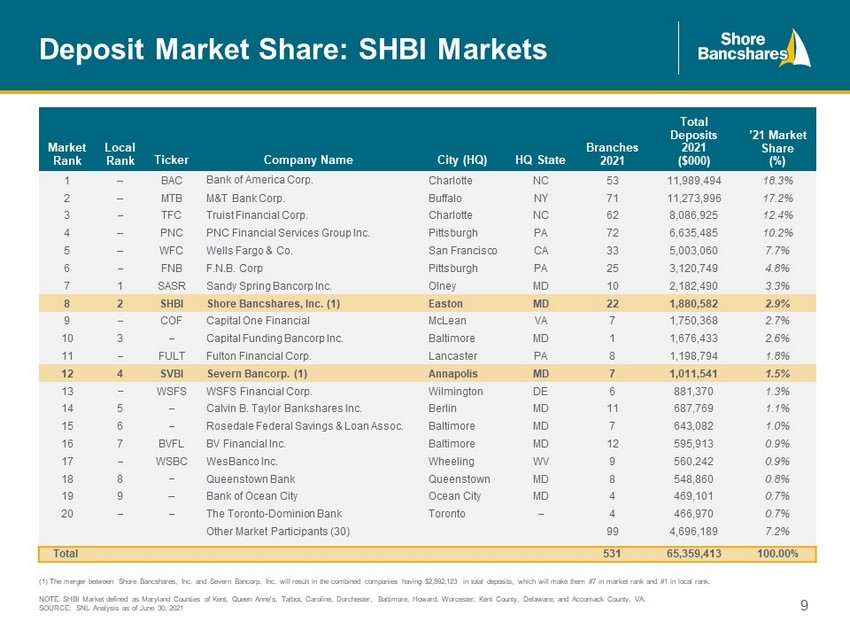Select 'Truist Financial Corp.' company name
Viewport: 850px width, 638px height.
[257, 215]
